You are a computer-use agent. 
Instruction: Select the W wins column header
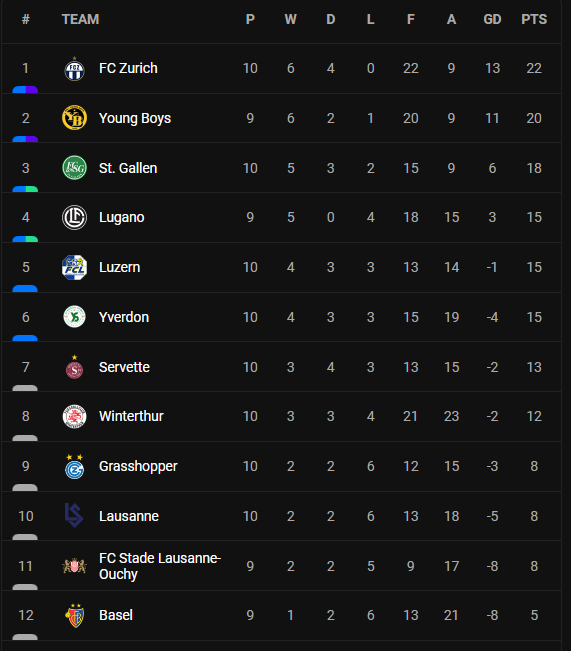(x=291, y=19)
